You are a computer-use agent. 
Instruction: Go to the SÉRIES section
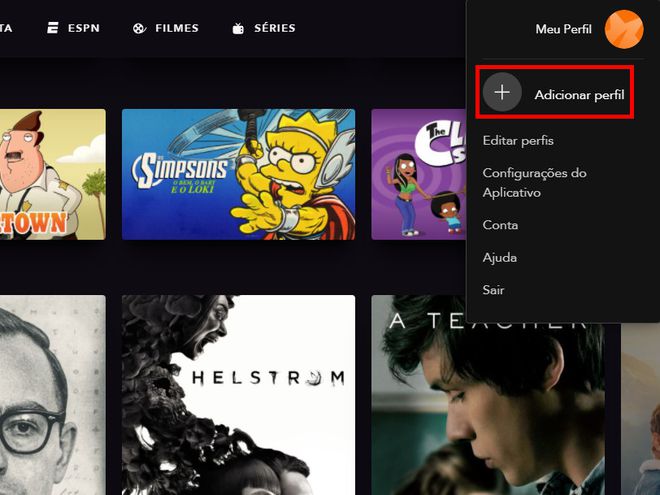[264, 28]
